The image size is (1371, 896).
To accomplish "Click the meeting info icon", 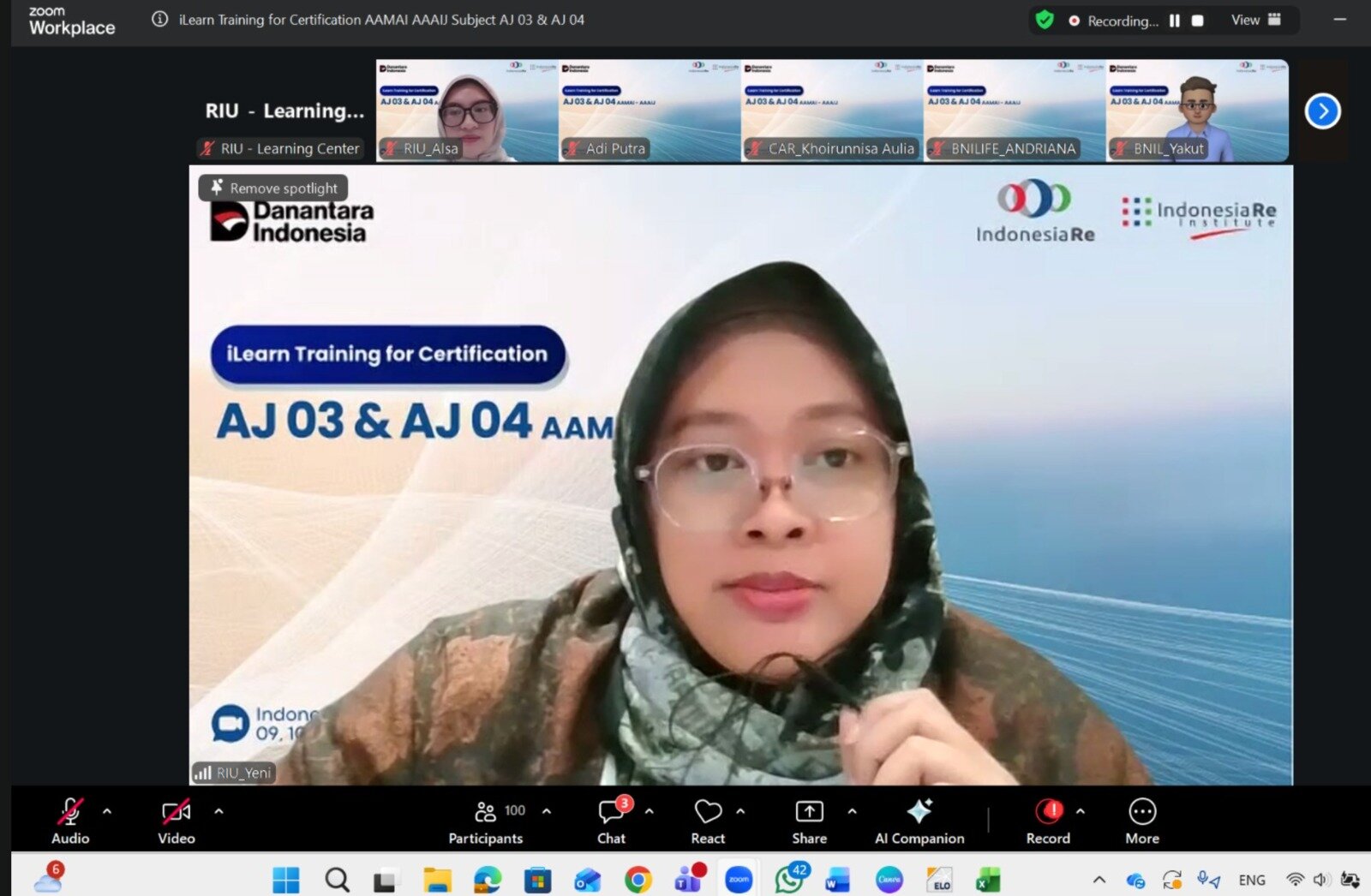I will tap(160, 19).
